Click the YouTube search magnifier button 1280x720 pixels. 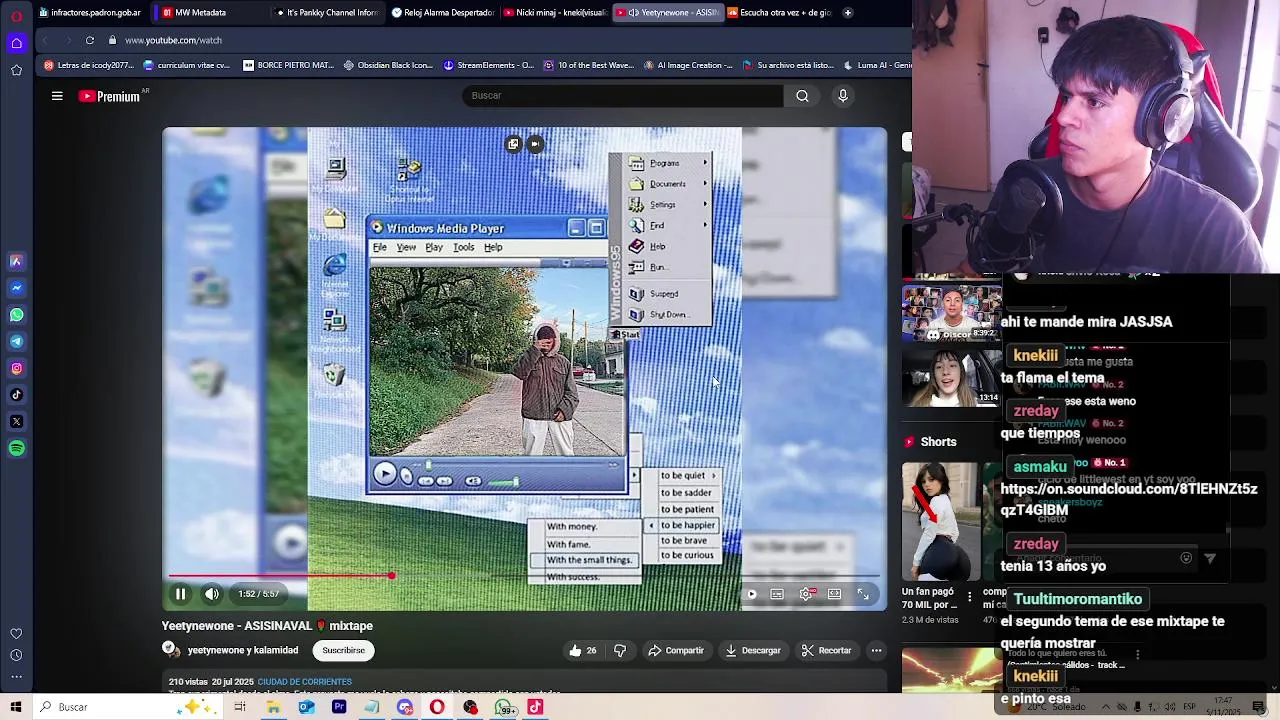[802, 96]
